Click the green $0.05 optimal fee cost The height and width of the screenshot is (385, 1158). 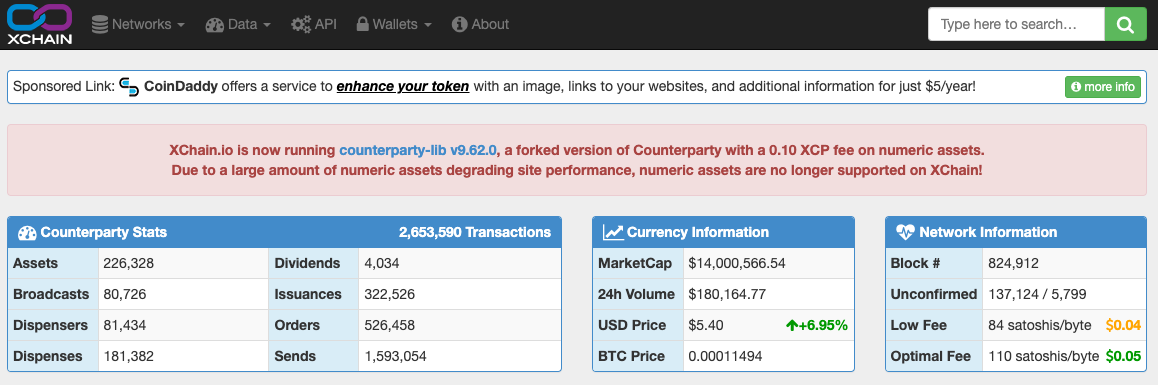point(1123,357)
